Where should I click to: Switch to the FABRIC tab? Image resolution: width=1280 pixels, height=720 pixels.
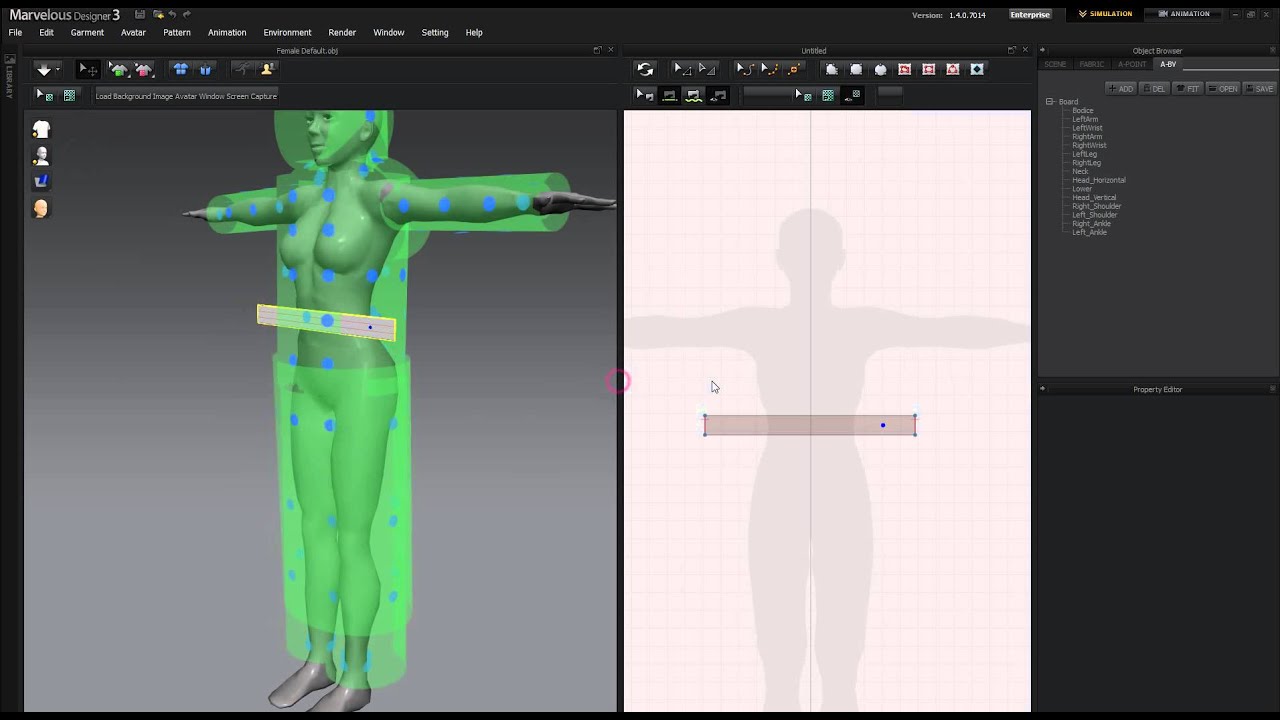(1092, 64)
